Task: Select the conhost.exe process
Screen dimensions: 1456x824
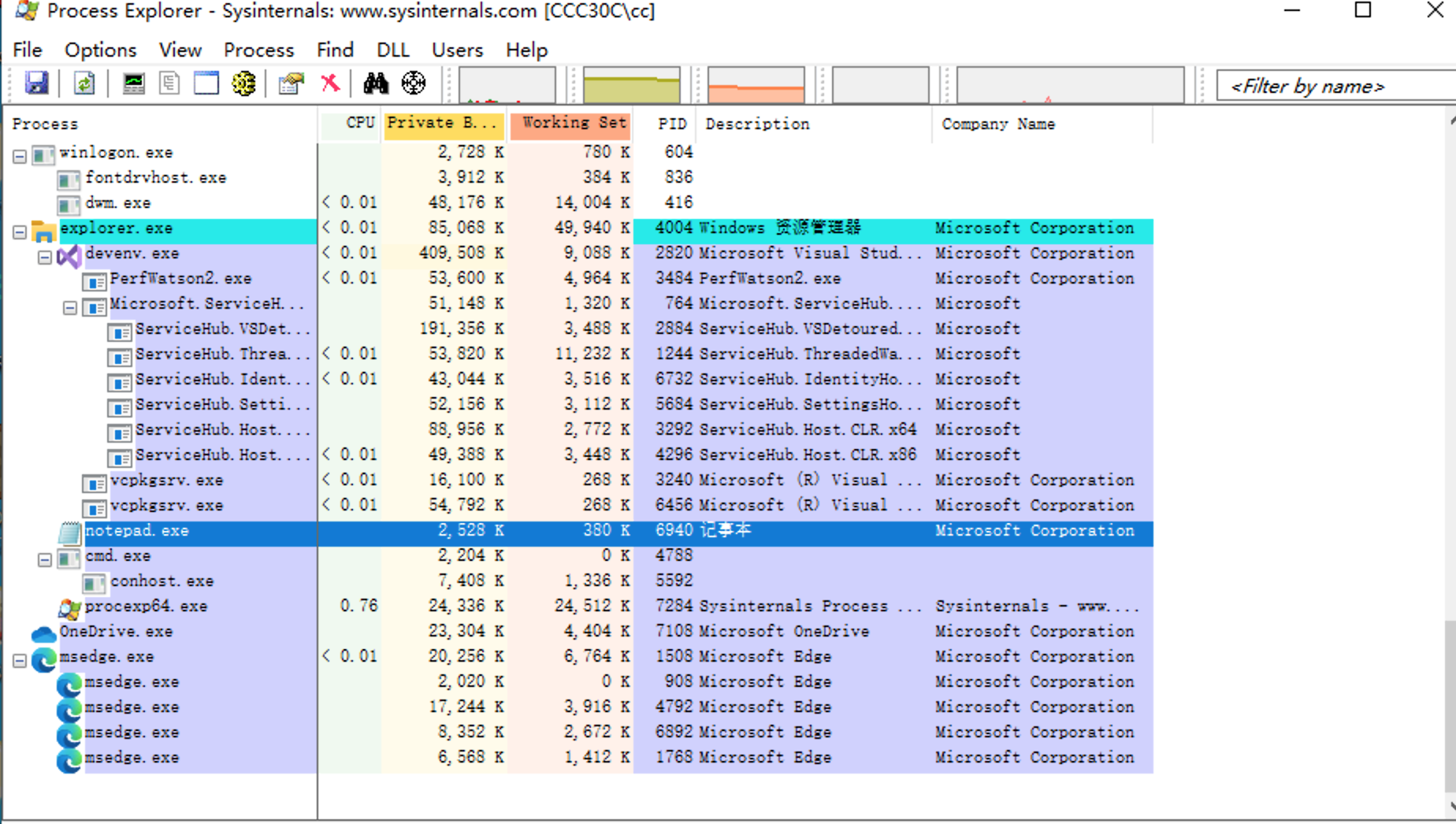Action: click(x=579, y=581)
